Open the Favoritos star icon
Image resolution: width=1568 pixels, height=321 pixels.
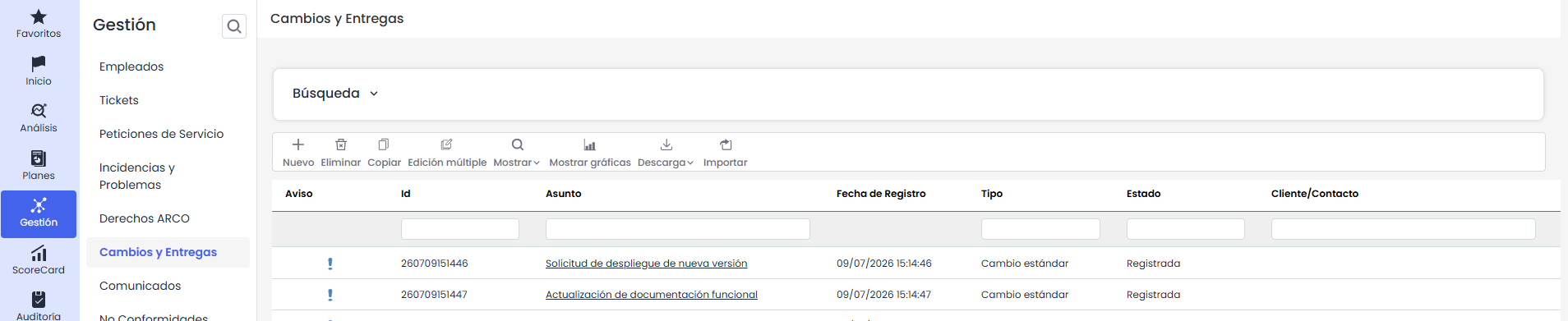(x=39, y=16)
